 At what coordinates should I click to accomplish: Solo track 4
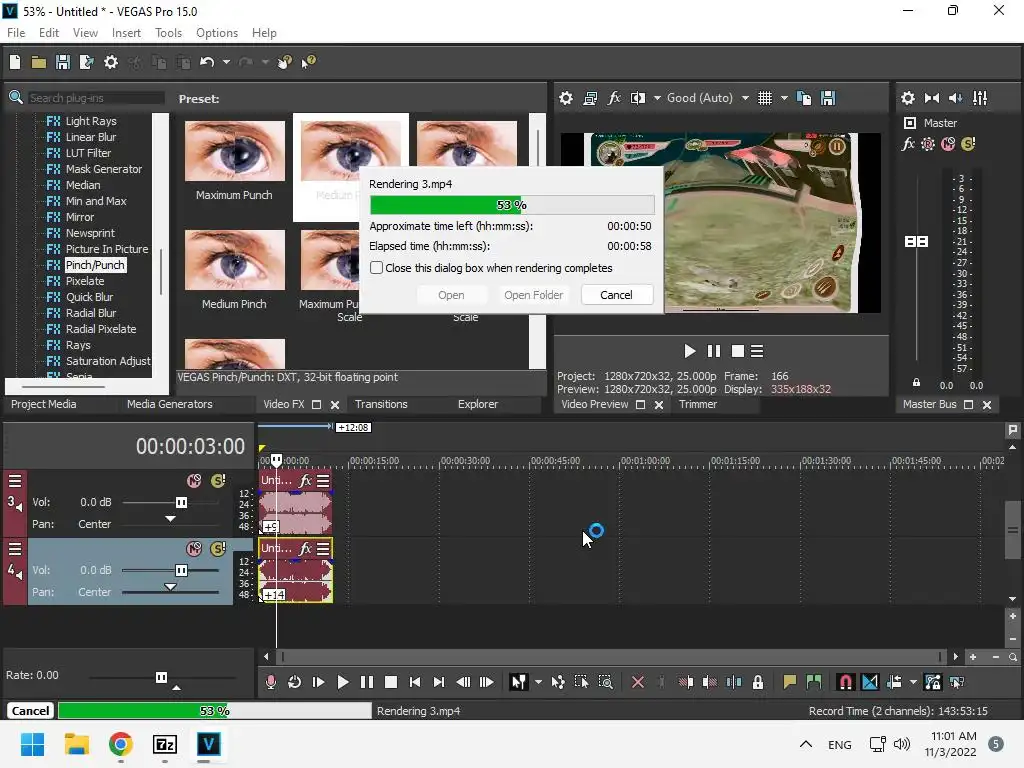click(218, 549)
